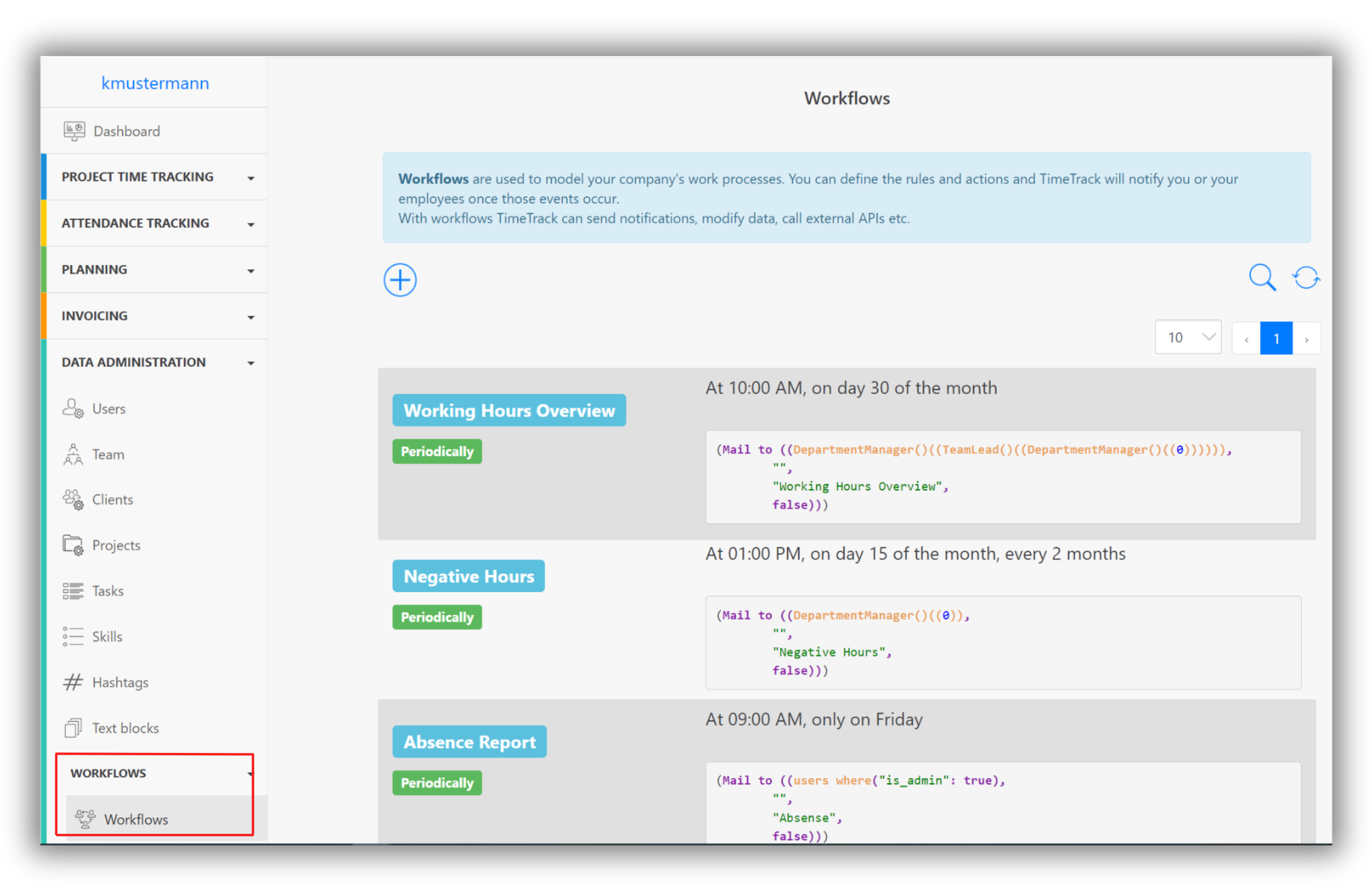Open the add new workflow plus icon
The width and height of the screenshot is (1372, 896).
(x=399, y=280)
